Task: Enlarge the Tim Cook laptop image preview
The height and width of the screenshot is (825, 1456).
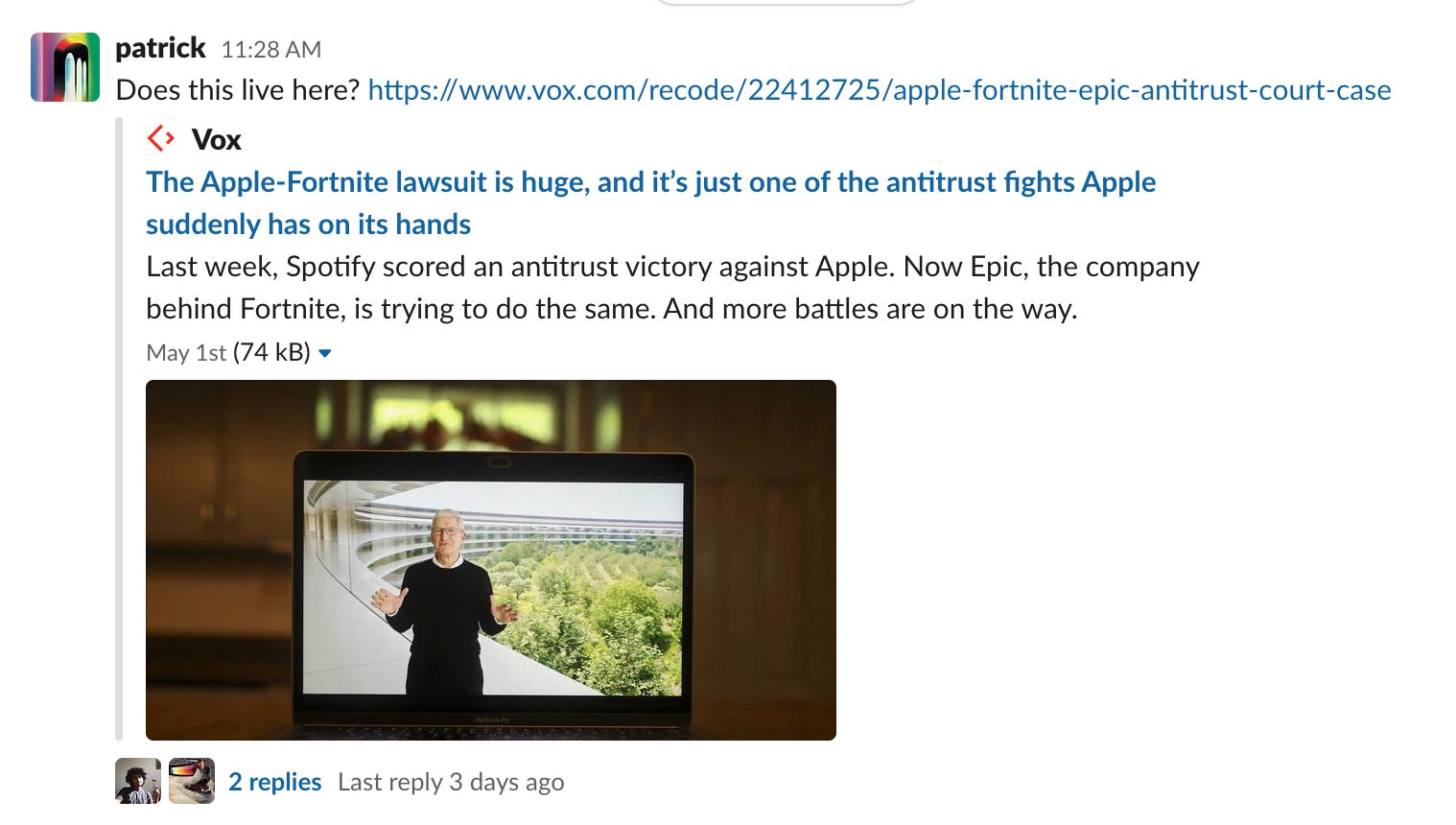Action: click(x=491, y=560)
